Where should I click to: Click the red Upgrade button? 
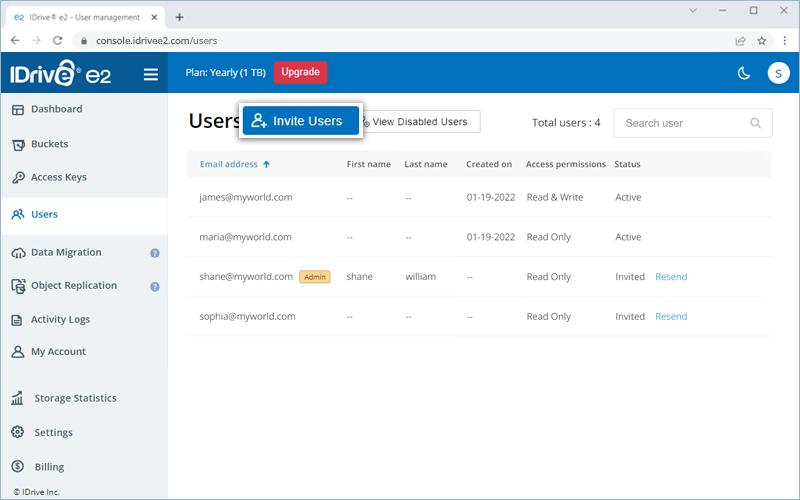pyautogui.click(x=300, y=72)
